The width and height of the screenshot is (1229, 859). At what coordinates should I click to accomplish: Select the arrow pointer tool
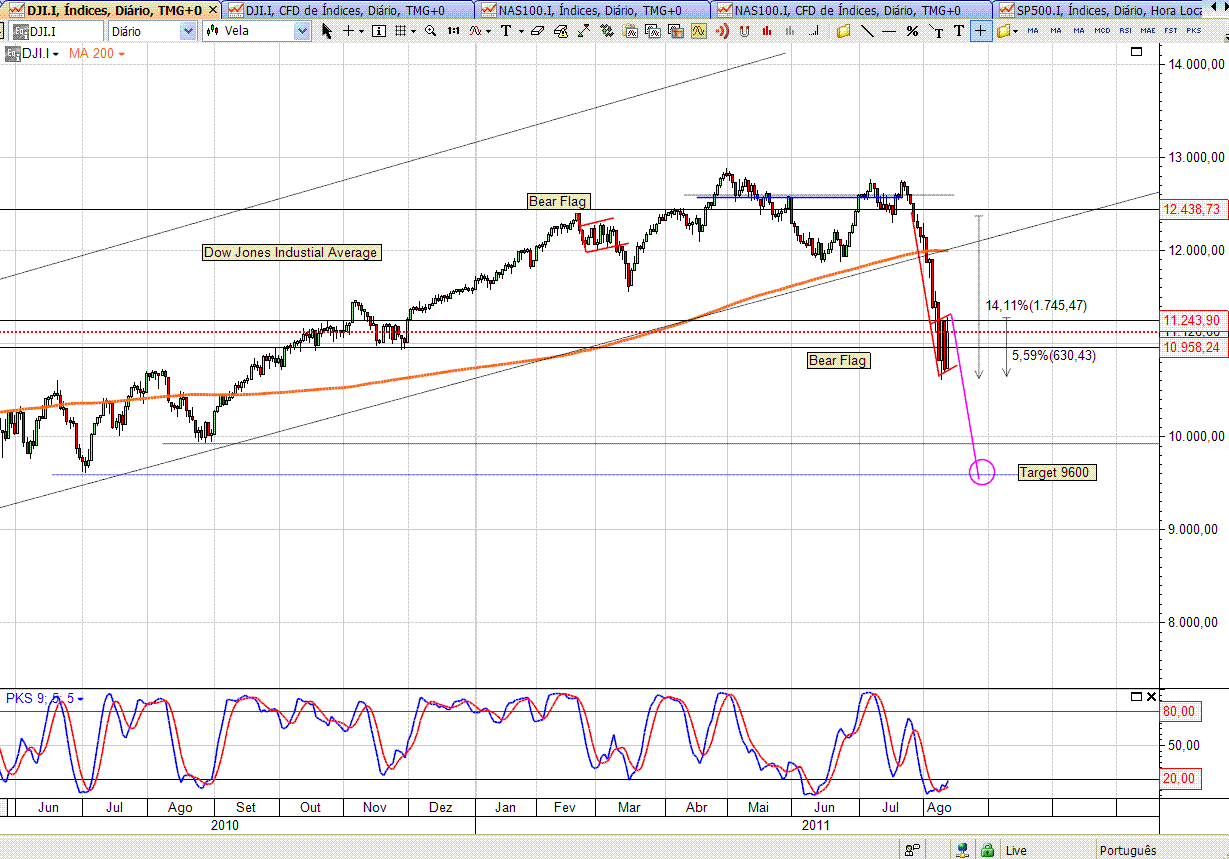327,31
